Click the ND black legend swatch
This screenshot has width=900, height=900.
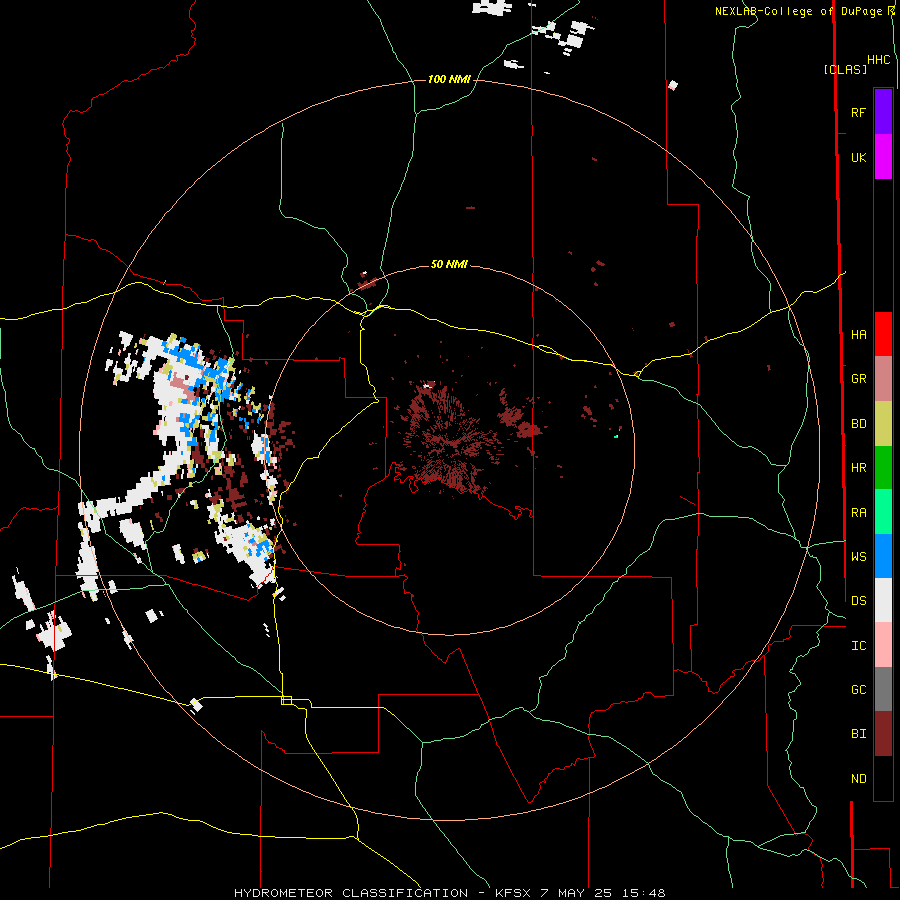[x=883, y=778]
